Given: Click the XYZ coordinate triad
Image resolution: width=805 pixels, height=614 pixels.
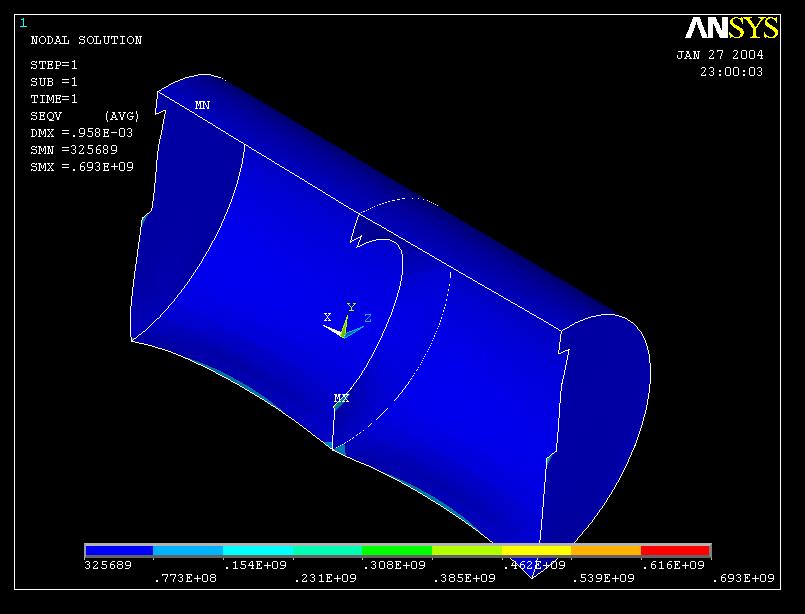Looking at the screenshot, I should (347, 321).
